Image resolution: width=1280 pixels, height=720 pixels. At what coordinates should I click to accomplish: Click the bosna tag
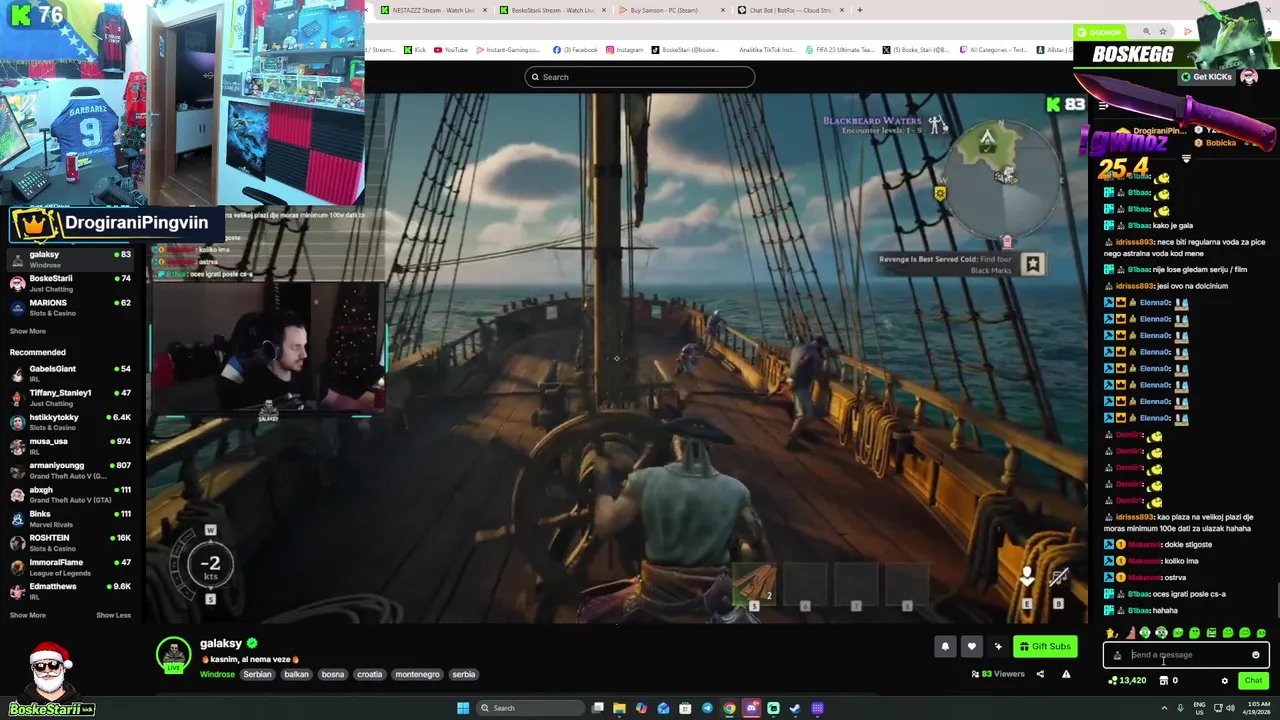point(333,674)
